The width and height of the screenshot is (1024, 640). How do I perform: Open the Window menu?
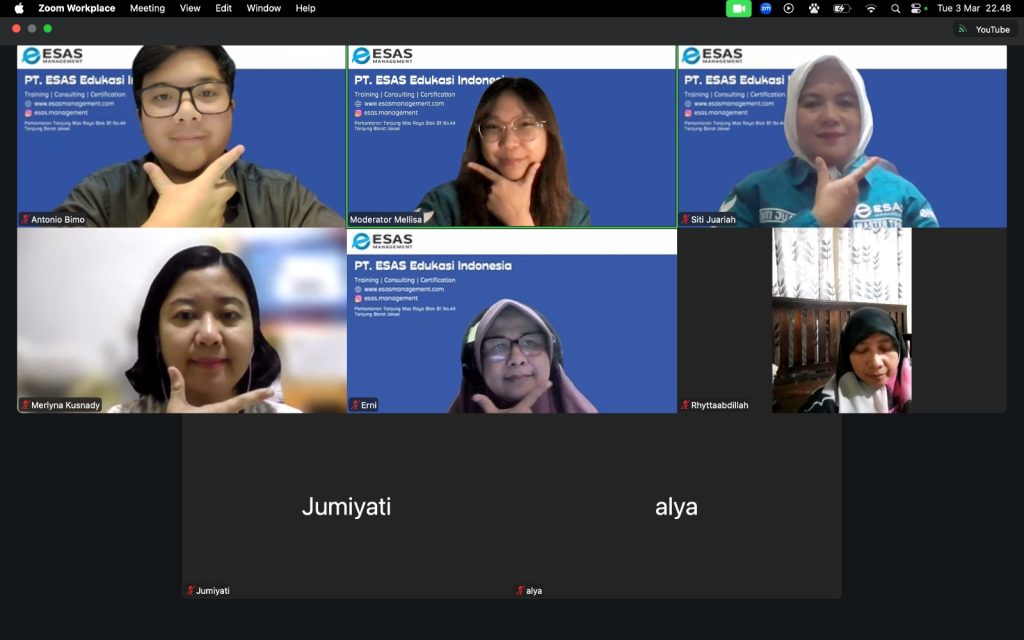pyautogui.click(x=264, y=8)
